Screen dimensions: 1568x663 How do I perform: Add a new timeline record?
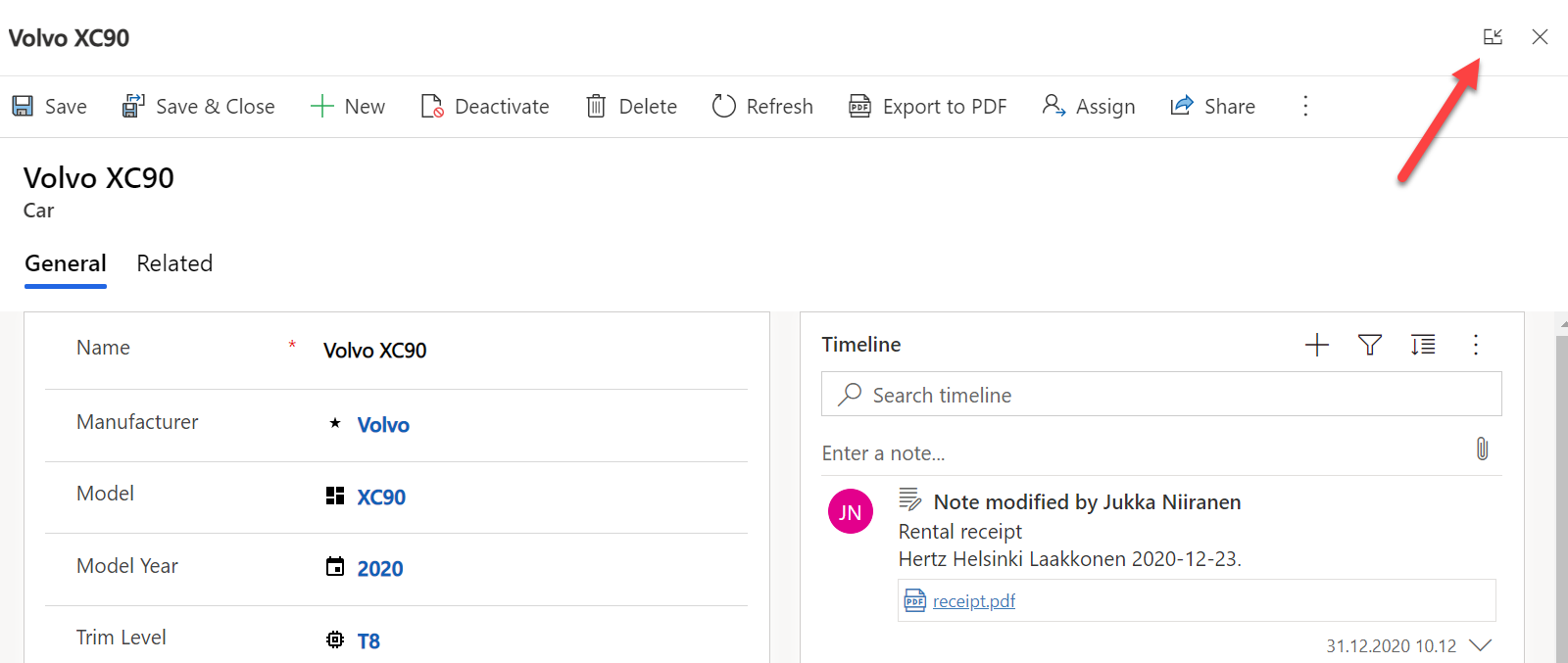[1317, 345]
